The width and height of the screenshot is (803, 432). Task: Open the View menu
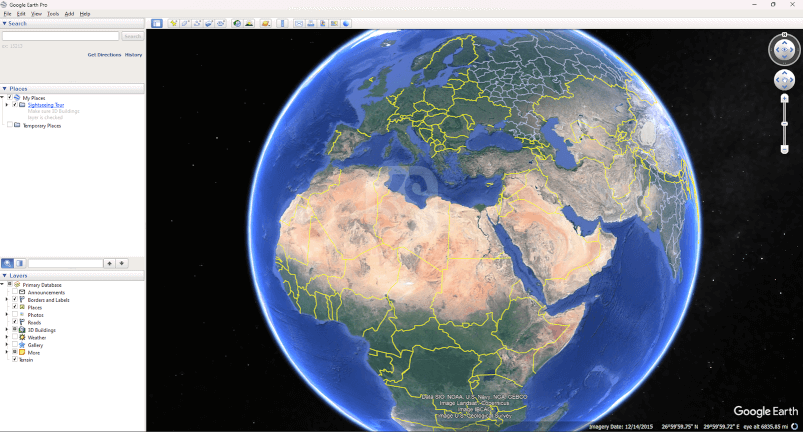point(36,14)
